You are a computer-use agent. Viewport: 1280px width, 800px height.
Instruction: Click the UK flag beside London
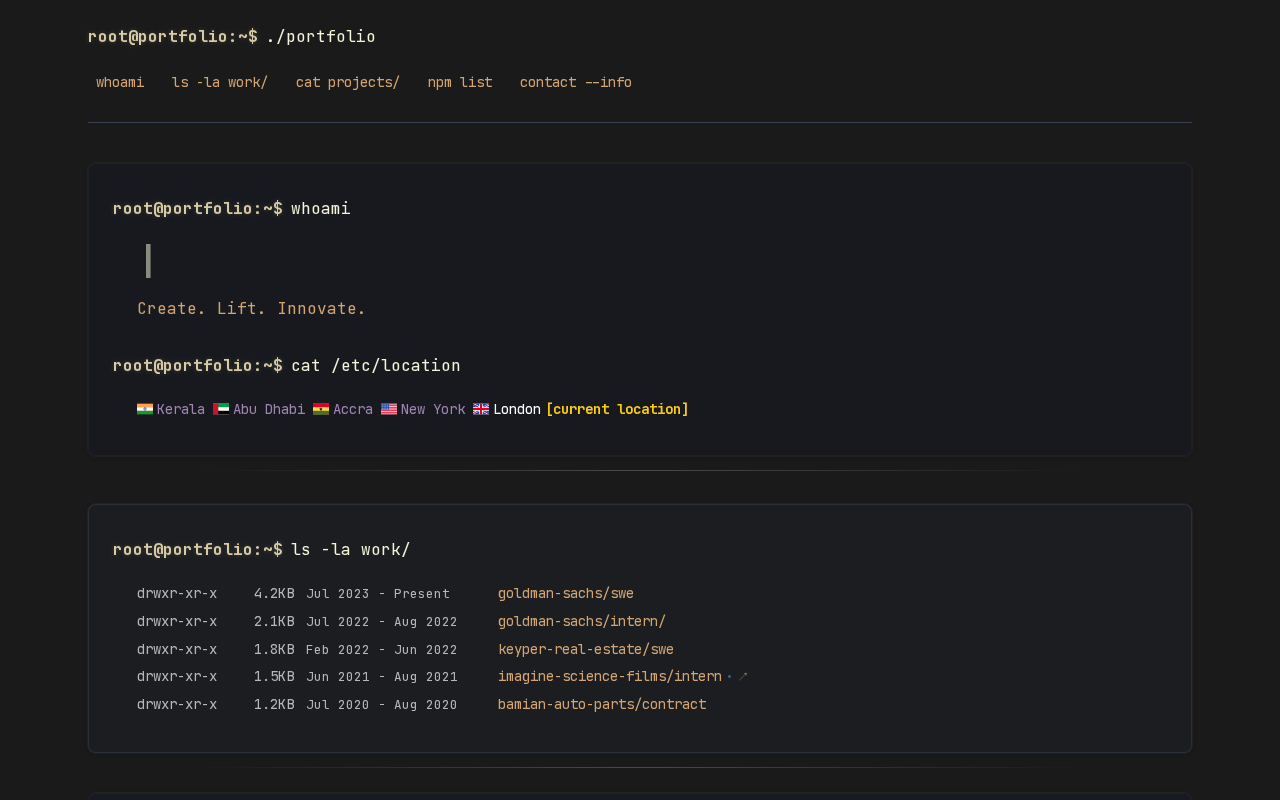tap(481, 409)
